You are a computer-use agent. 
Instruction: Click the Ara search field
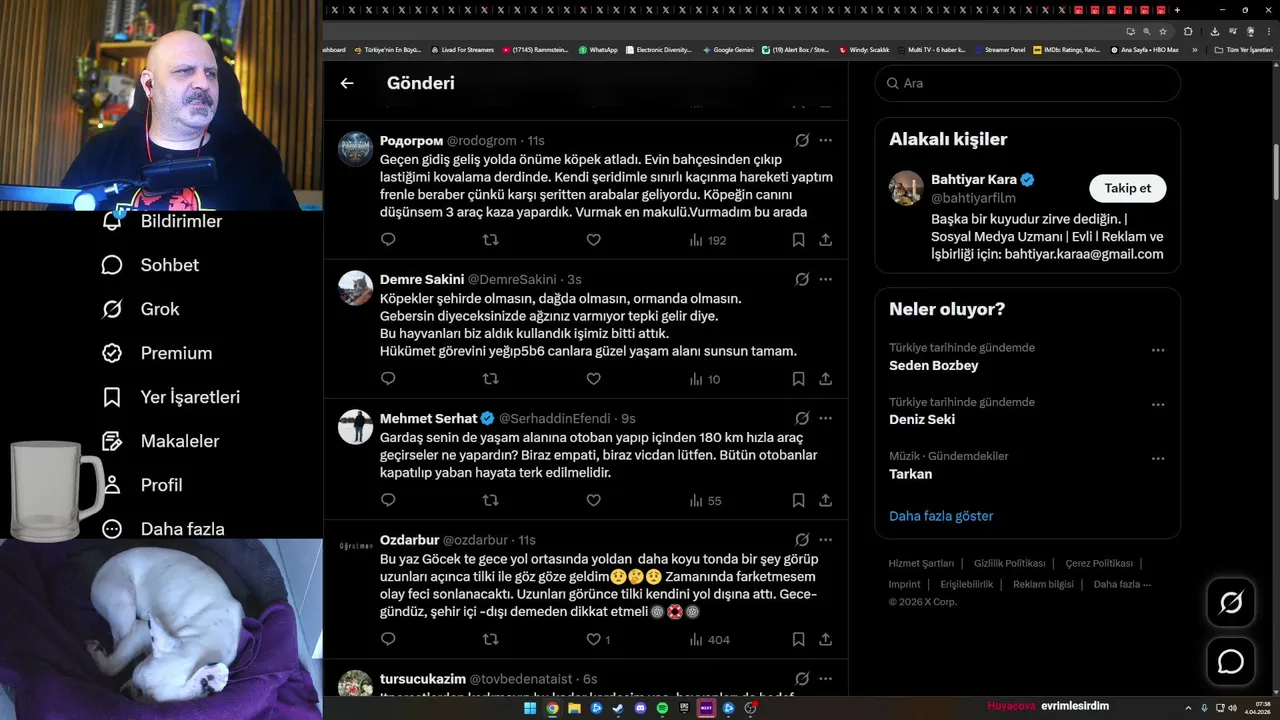pos(1028,83)
